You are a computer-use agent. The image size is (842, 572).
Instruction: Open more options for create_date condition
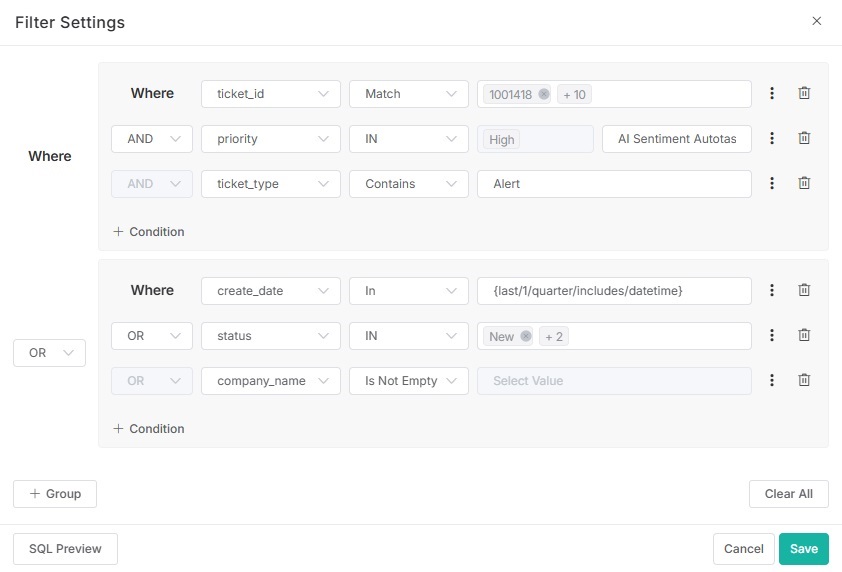[x=772, y=290]
